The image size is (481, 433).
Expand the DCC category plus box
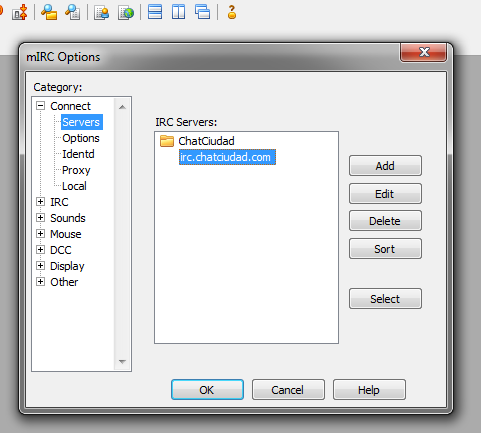(x=40, y=250)
